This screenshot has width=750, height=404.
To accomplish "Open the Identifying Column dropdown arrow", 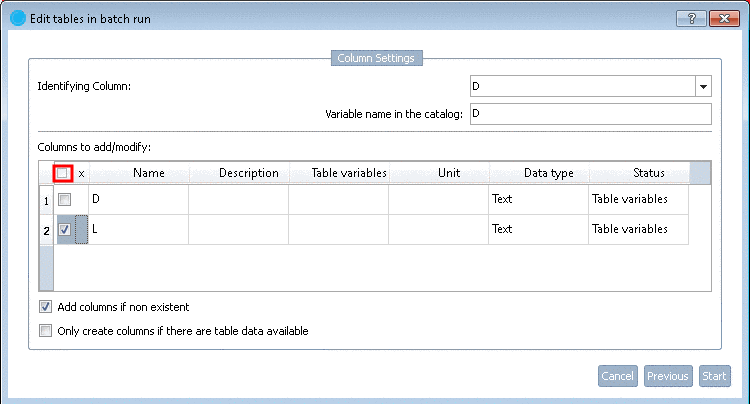I will click(703, 87).
